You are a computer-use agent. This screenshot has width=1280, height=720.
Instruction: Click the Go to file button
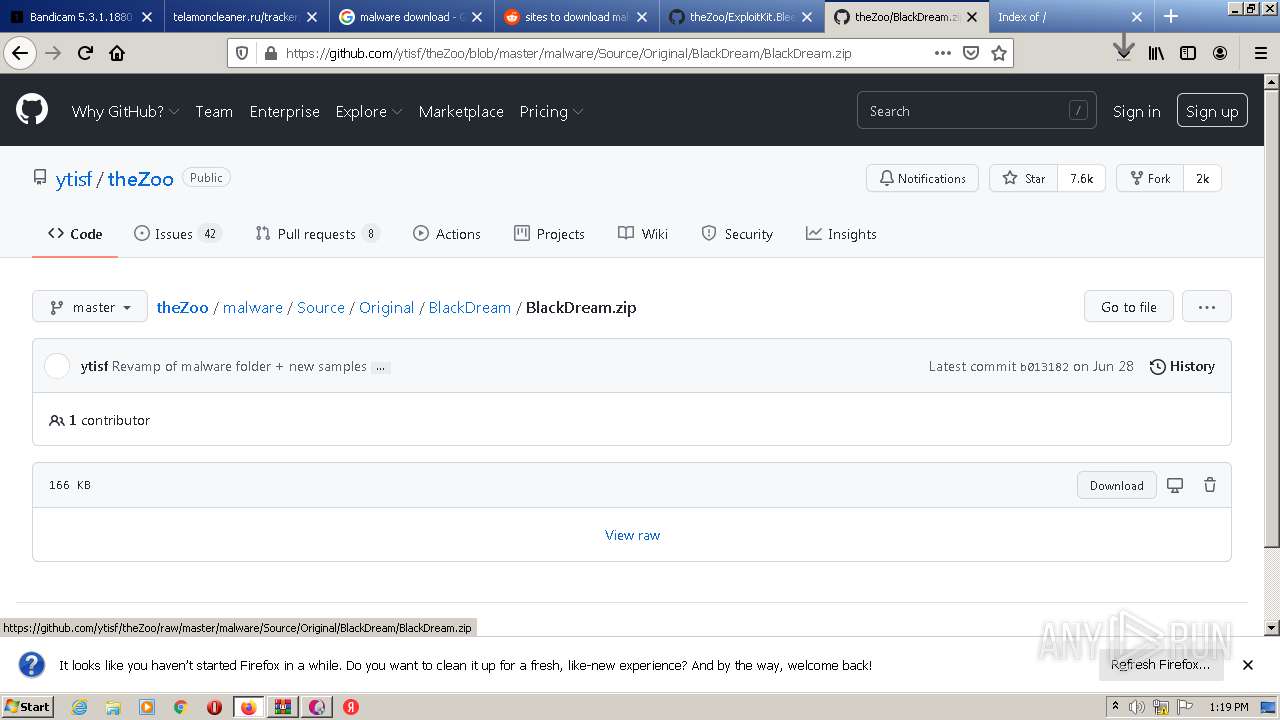pos(1129,307)
